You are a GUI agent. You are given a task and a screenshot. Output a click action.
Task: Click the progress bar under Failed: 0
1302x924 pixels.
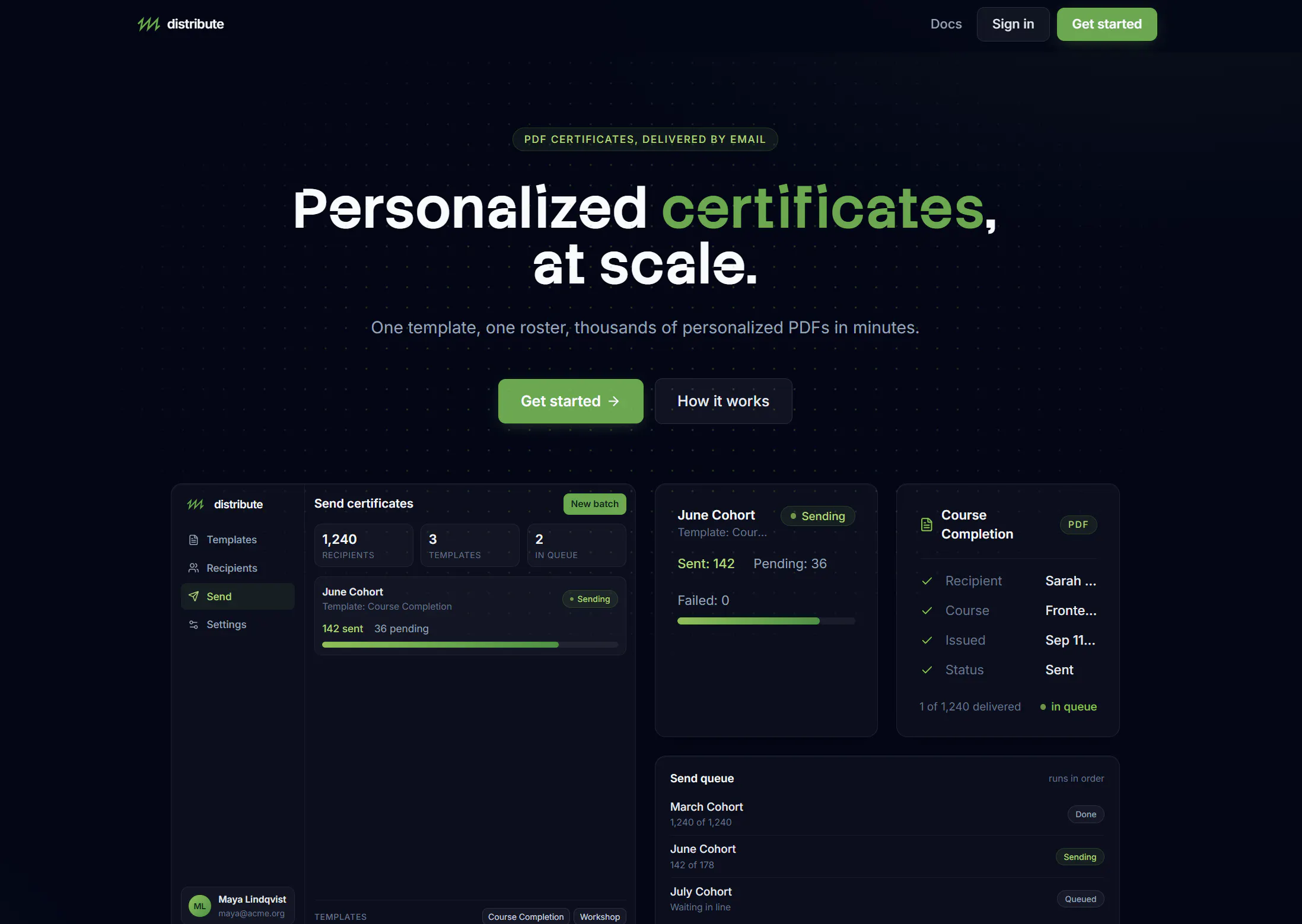[x=766, y=621]
